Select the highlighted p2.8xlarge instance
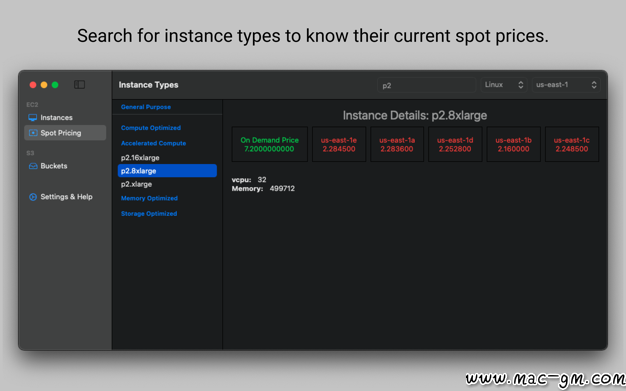 (167, 171)
